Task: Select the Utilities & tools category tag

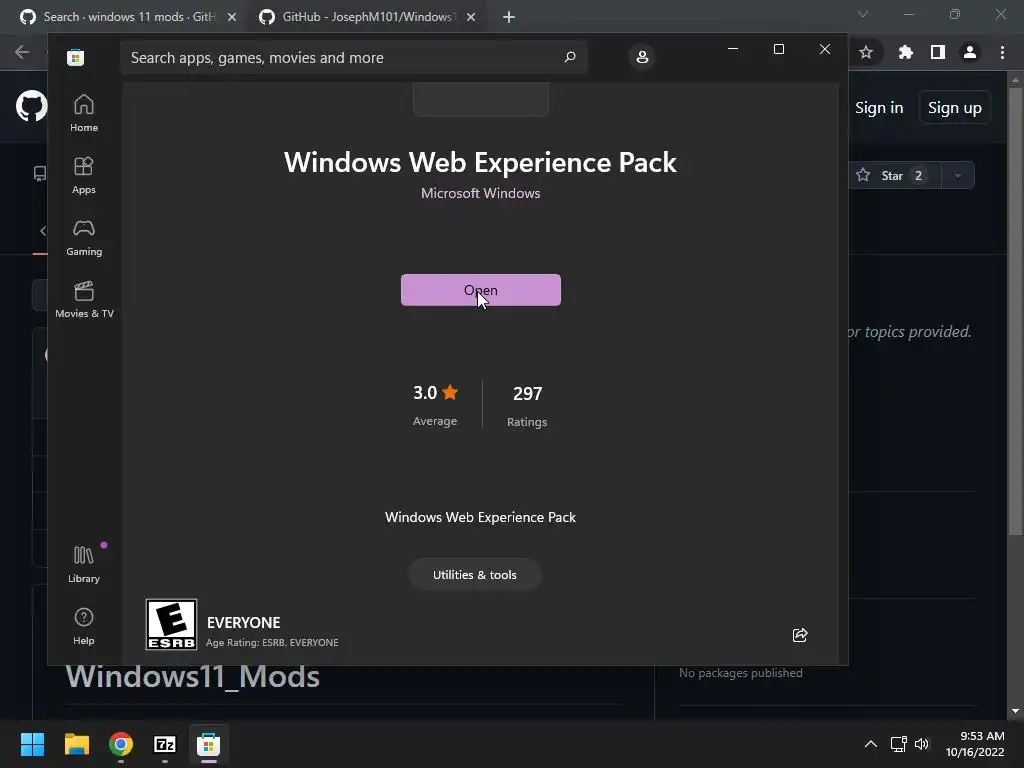Action: 475,575
